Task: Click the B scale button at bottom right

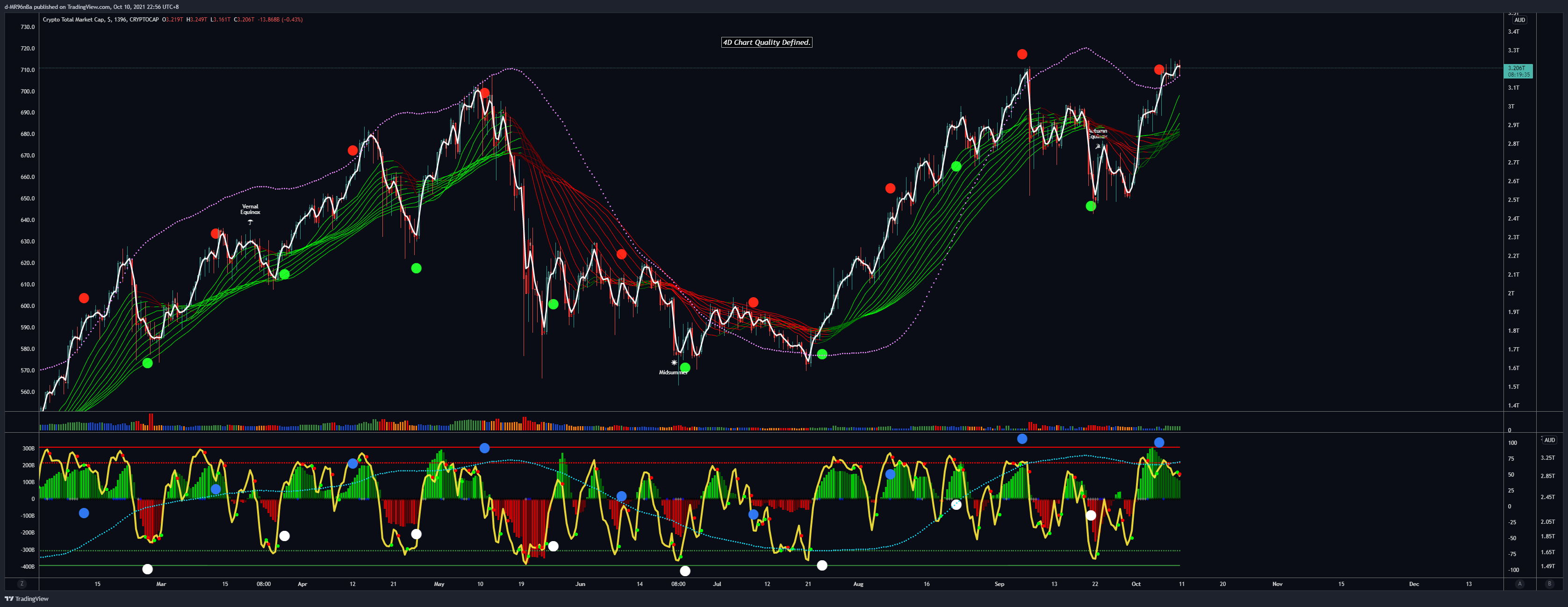Action: click(x=1549, y=584)
